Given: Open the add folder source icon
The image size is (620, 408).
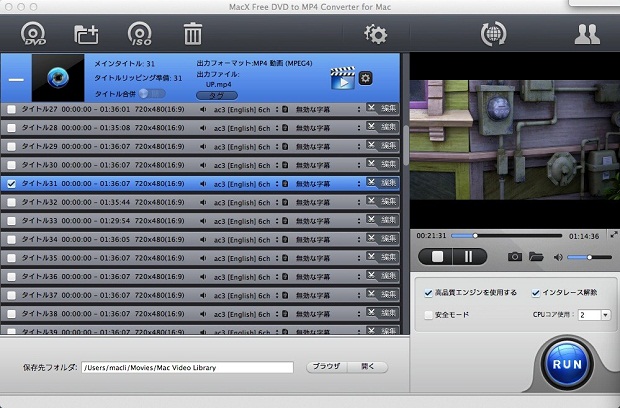Looking at the screenshot, I should pos(86,34).
